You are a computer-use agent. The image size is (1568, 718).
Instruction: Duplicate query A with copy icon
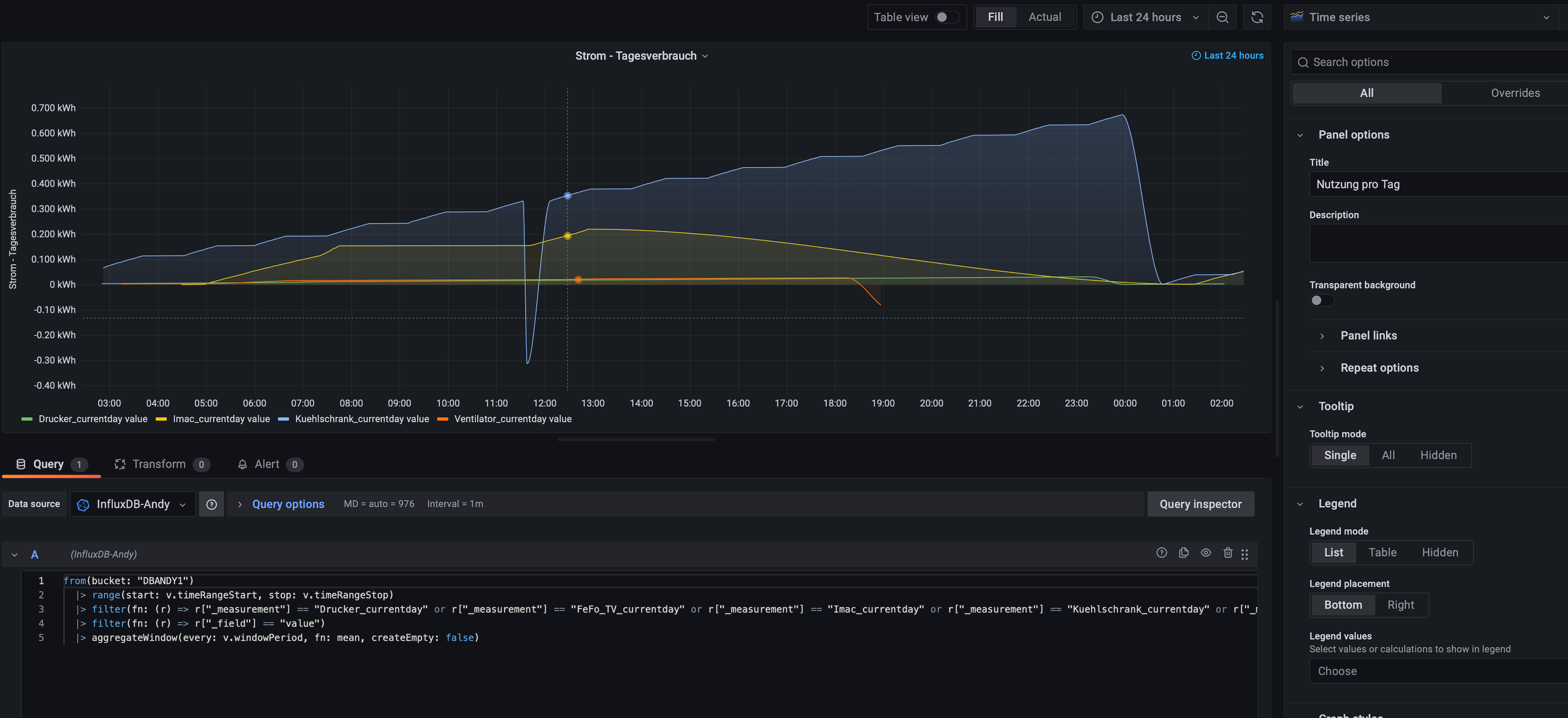(1183, 553)
